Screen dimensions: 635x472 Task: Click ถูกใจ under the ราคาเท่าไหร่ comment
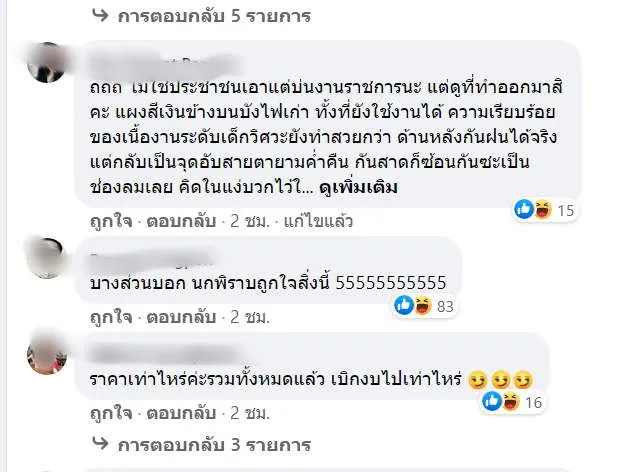(x=111, y=413)
